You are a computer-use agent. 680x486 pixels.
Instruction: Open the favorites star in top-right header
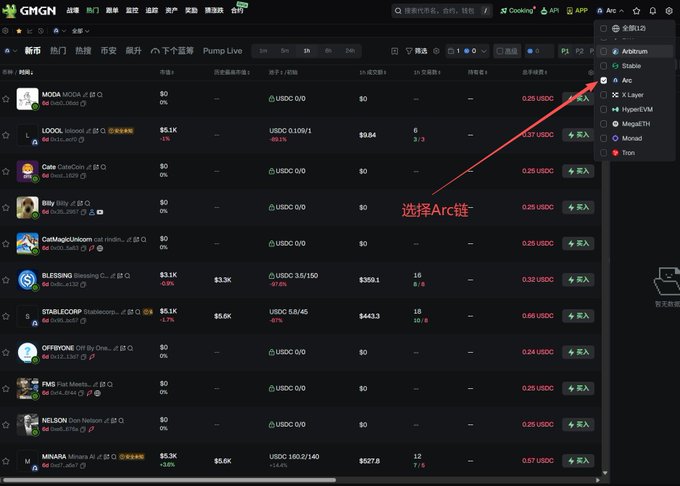pyautogui.click(x=636, y=11)
